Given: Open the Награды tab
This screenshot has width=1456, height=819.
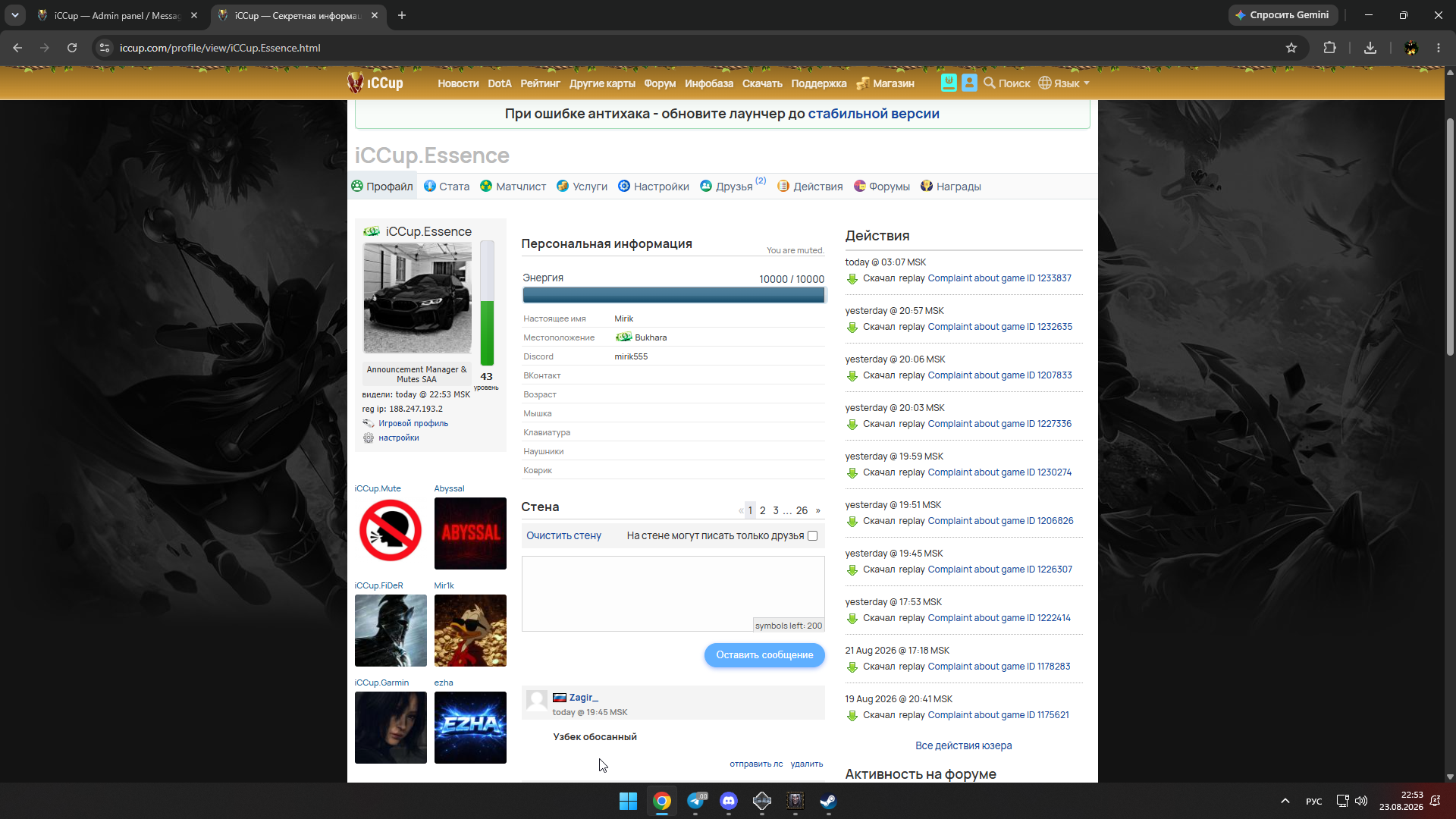Looking at the screenshot, I should [951, 187].
